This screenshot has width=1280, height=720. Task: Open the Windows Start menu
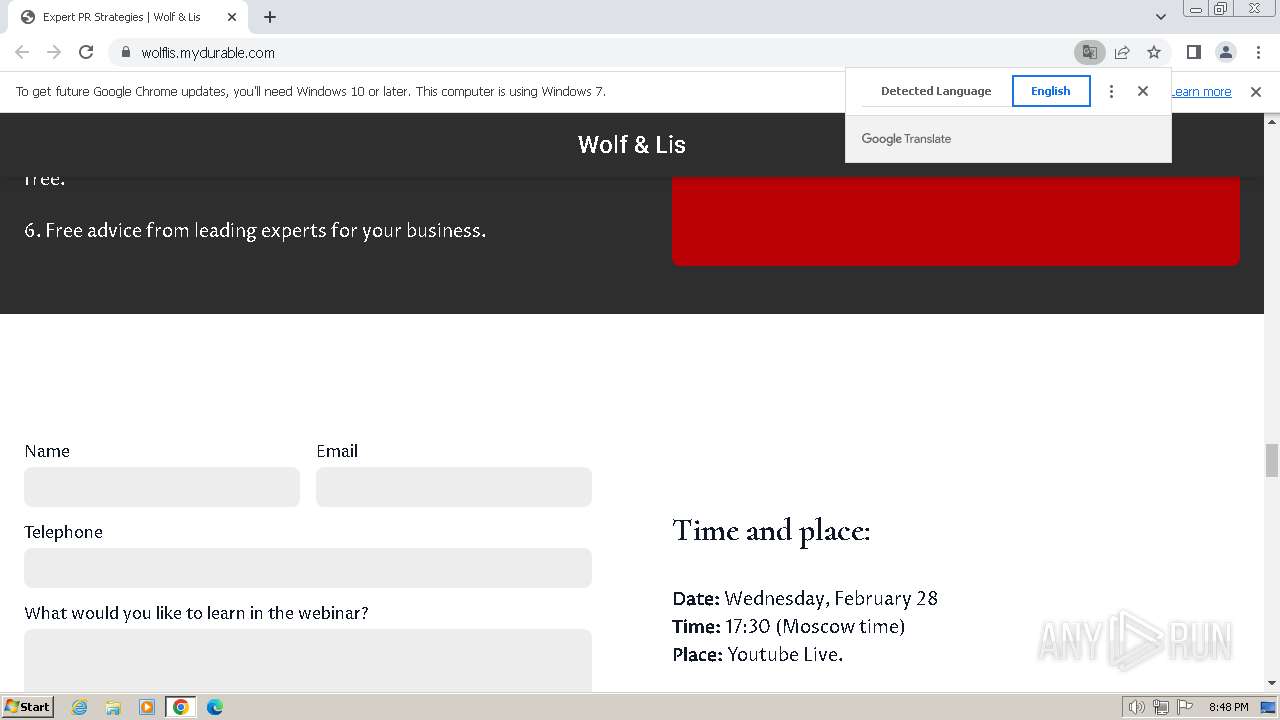27,707
